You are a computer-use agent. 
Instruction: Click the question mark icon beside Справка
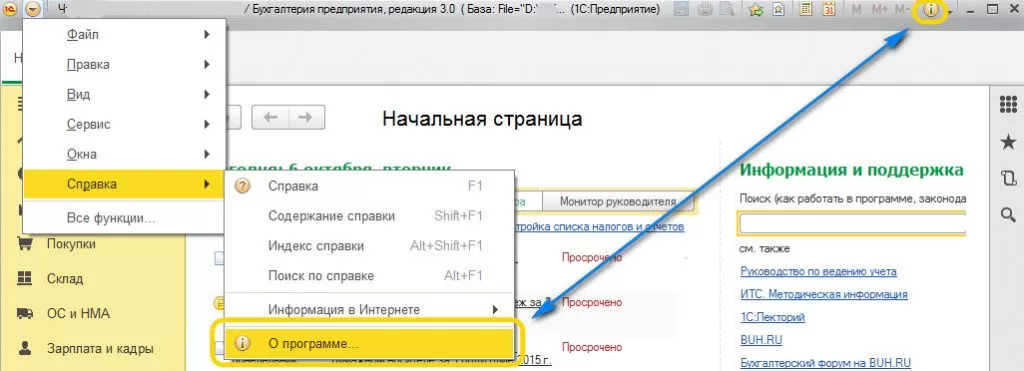coord(242,186)
